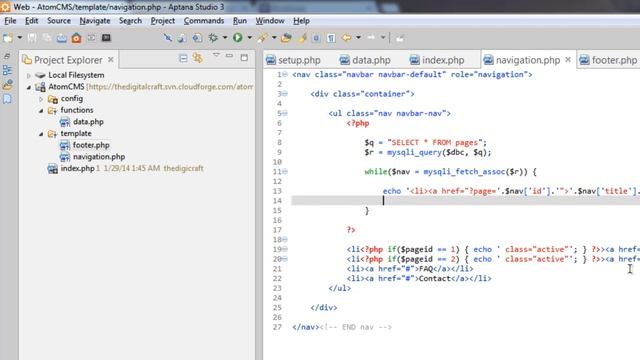The width and height of the screenshot is (640, 360).
Task: Fold the code block at line 19
Action: click(285, 249)
